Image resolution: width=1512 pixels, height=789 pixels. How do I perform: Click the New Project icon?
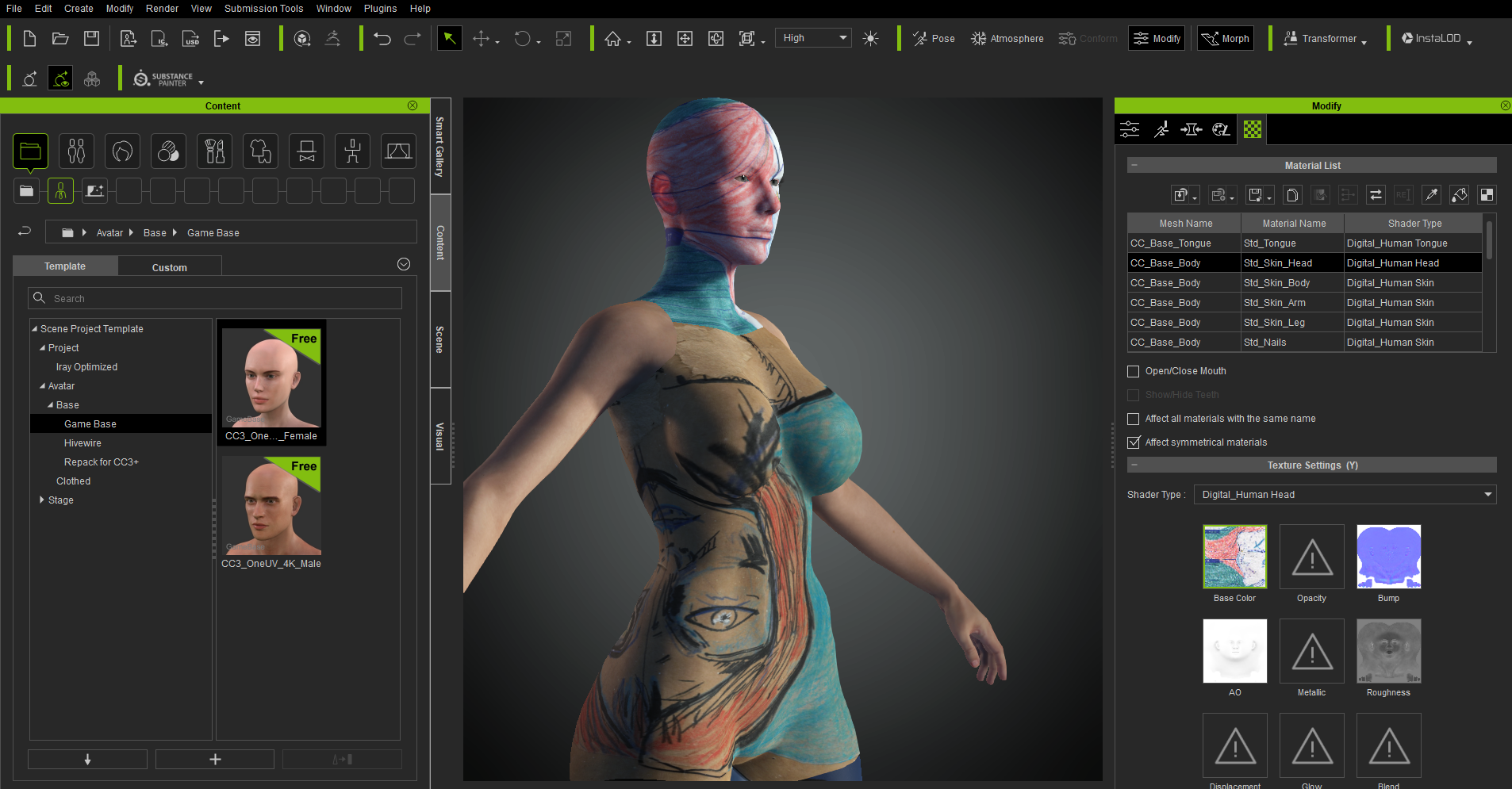[29, 39]
